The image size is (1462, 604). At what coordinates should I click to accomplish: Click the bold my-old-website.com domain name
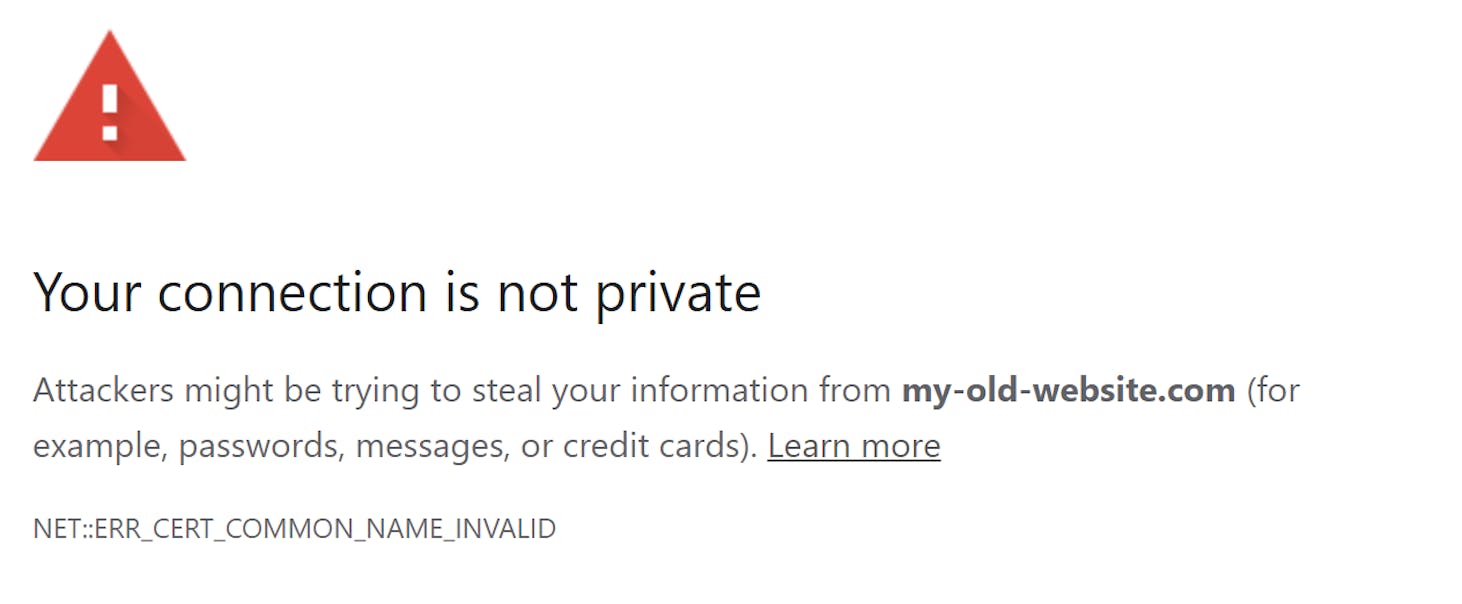click(1068, 390)
